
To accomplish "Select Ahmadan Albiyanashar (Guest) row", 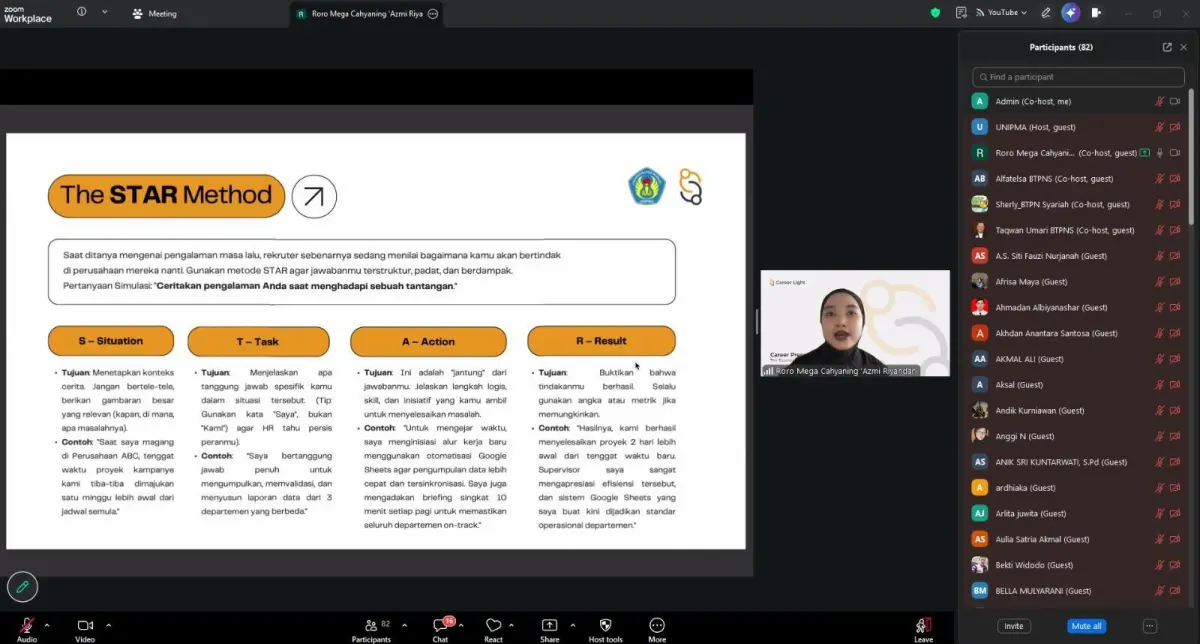I will (1077, 307).
